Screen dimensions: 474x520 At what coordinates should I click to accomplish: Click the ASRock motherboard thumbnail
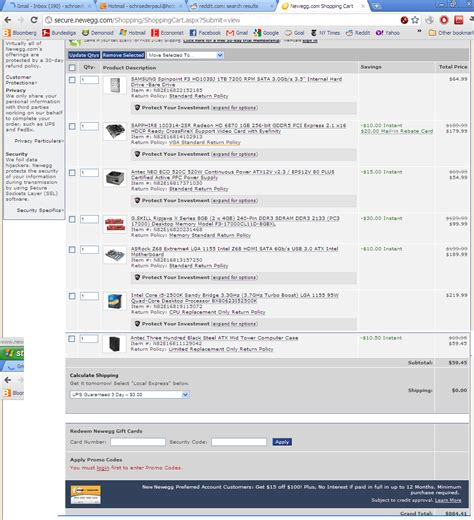(x=115, y=255)
